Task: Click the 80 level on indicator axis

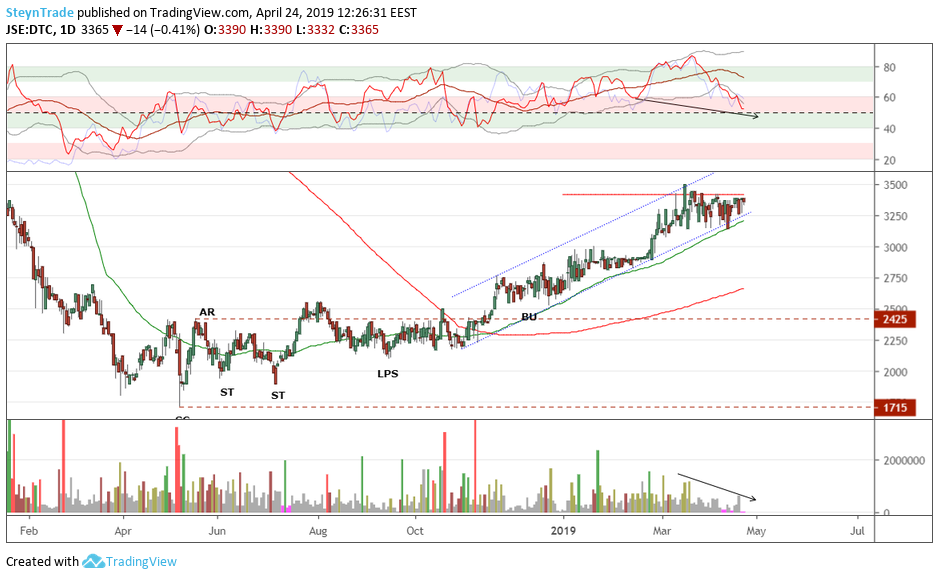Action: tap(889, 68)
